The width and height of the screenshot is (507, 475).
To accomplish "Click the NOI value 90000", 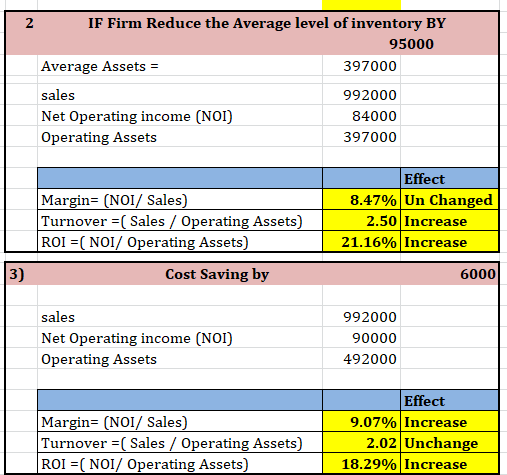I will [374, 338].
